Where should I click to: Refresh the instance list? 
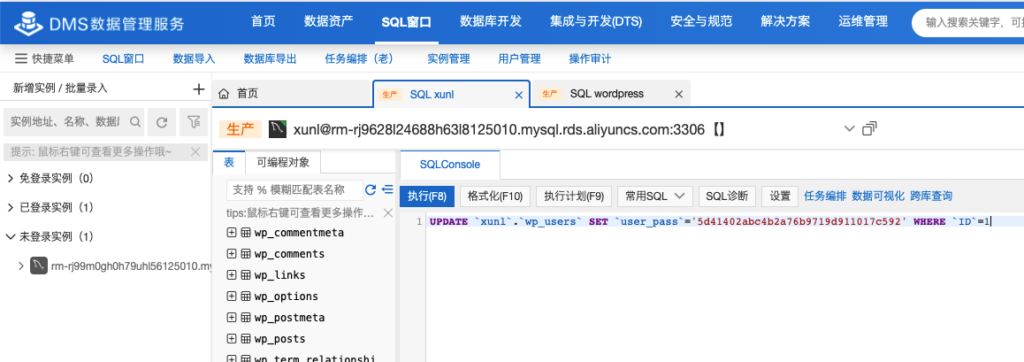tap(161, 122)
